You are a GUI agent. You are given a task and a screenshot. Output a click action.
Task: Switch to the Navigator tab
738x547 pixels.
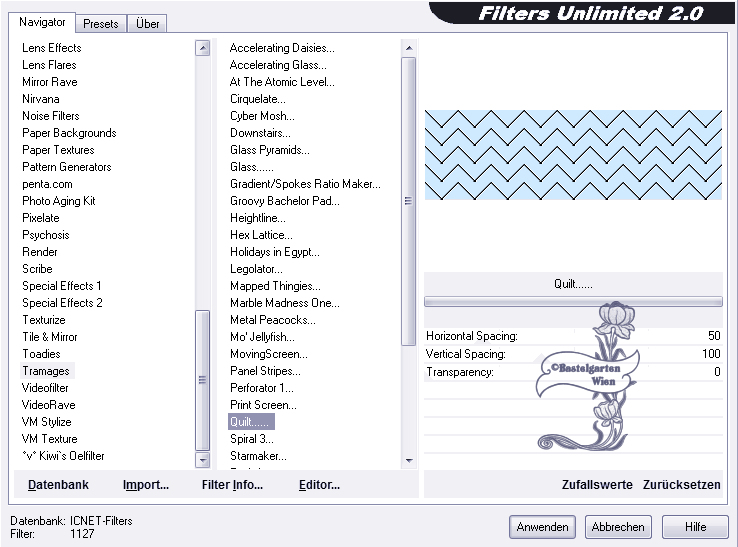[x=42, y=22]
